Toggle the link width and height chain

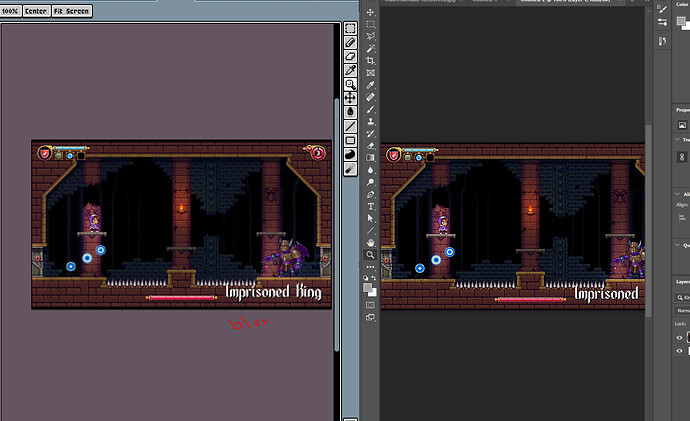682,157
